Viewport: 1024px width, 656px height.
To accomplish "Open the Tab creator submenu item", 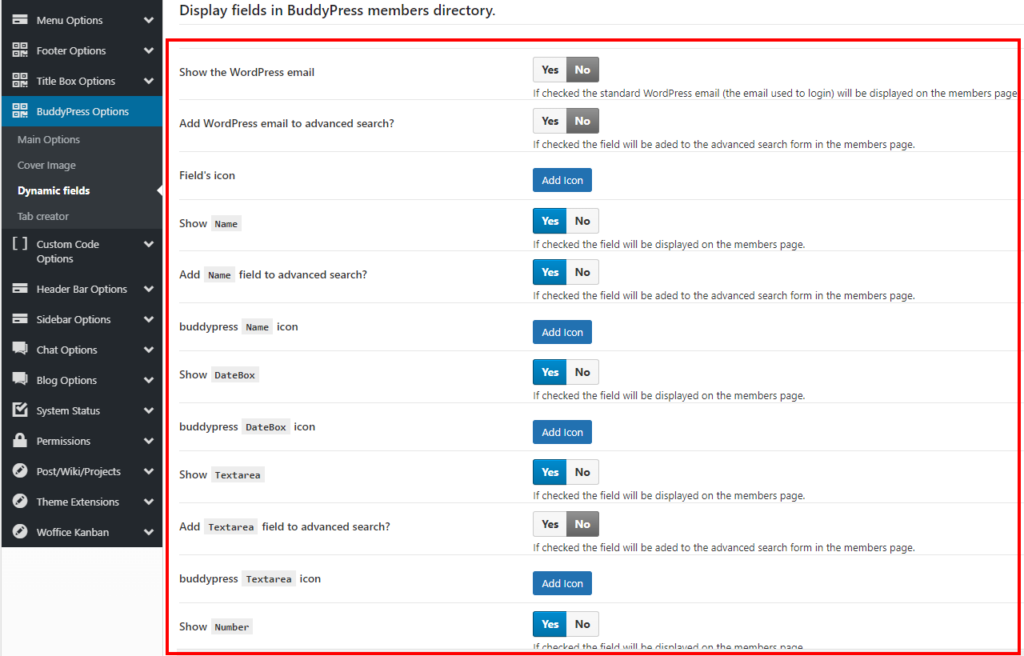I will 43,216.
